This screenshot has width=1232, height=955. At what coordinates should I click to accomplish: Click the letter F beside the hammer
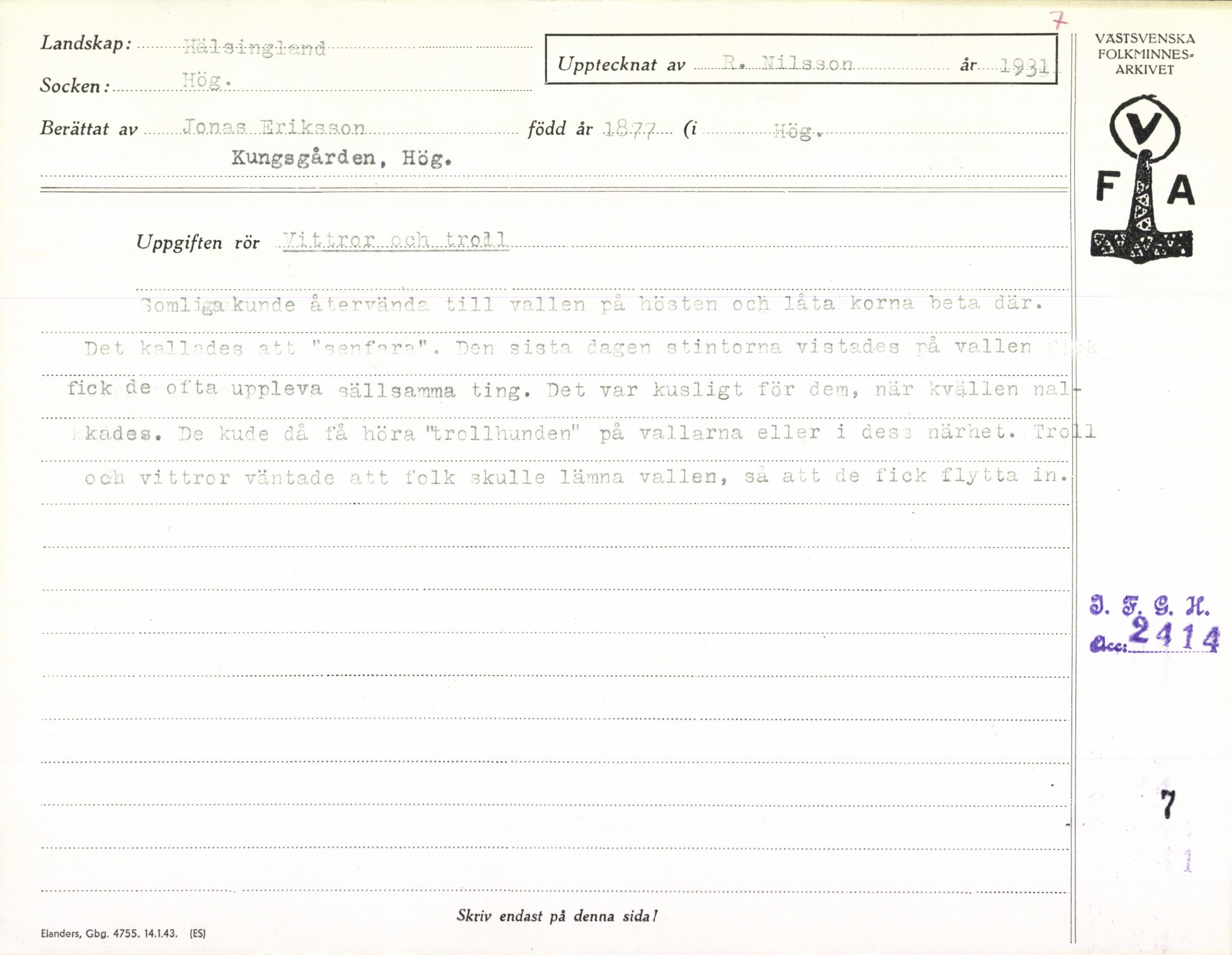(1108, 187)
